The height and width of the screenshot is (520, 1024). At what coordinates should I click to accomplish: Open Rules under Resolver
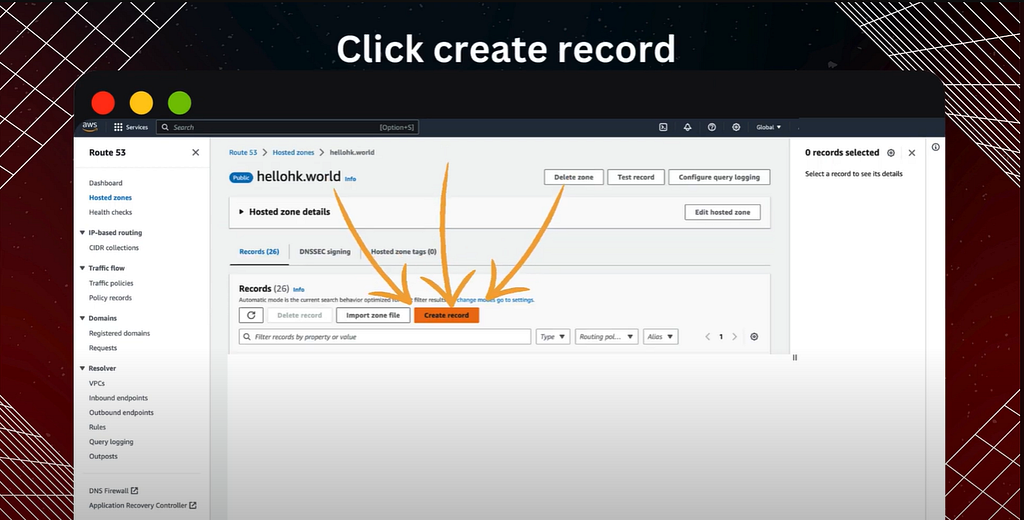click(97, 427)
